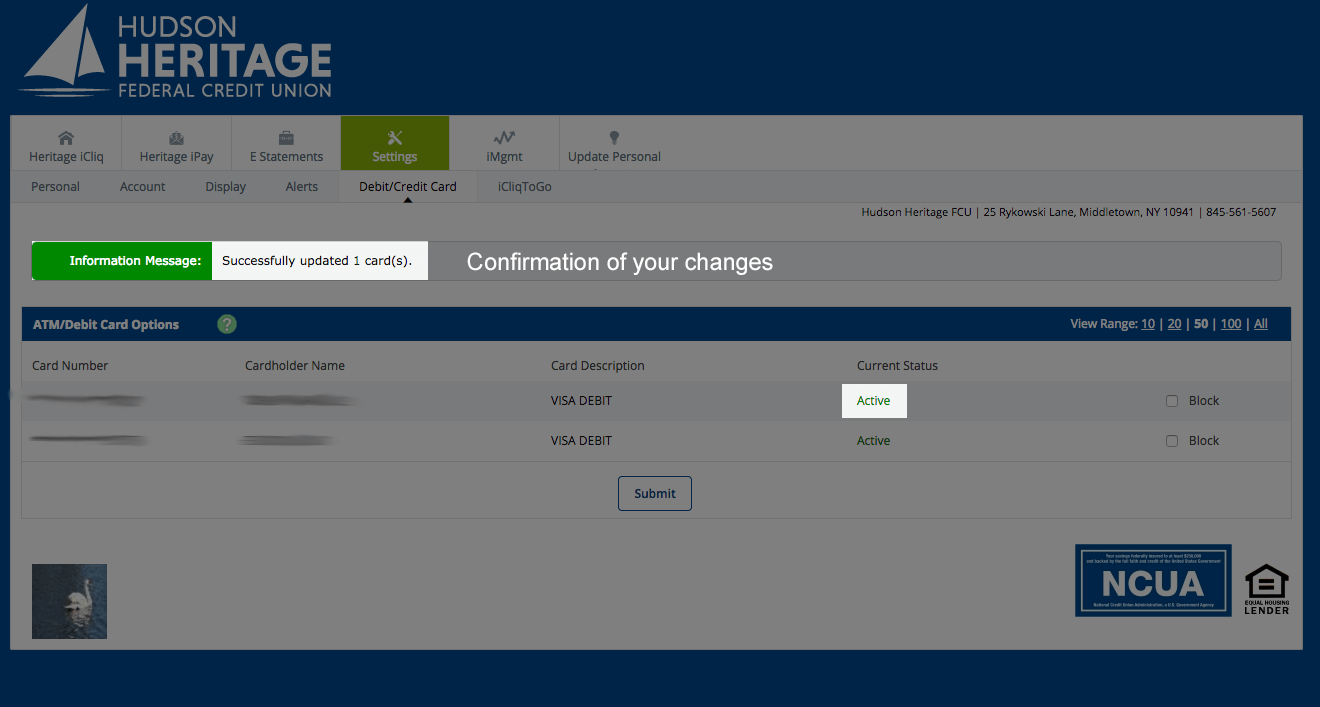The width and height of the screenshot is (1320, 707).
Task: Toggle the first card's Active status
Action: click(x=873, y=400)
